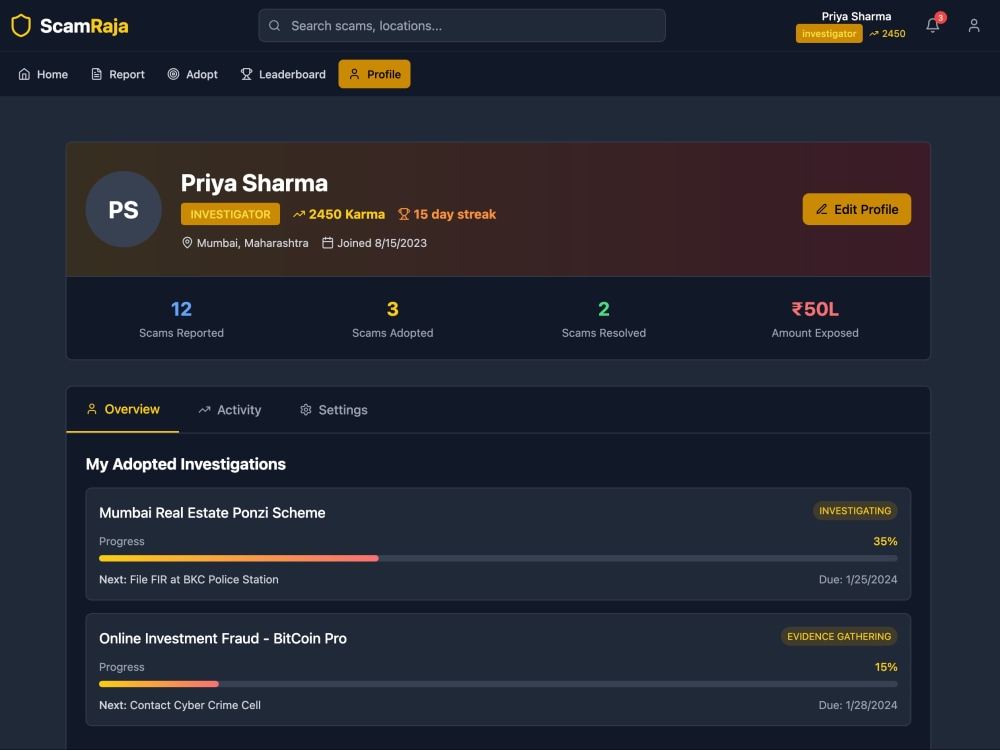Open Mumbai Real Estate Ponzi Scheme title
Viewport: 1000px width, 750px height.
[x=212, y=513]
